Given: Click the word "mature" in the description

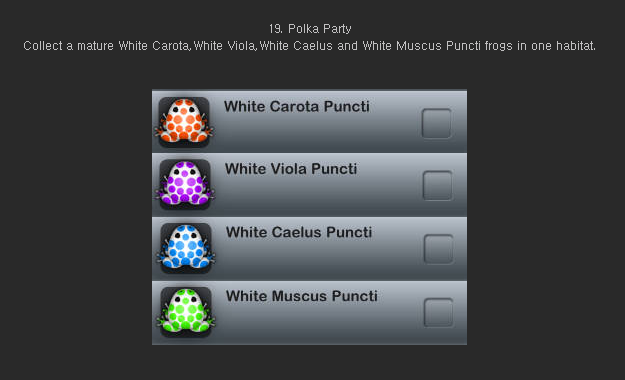Looking at the screenshot, I should pyautogui.click(x=95, y=46).
